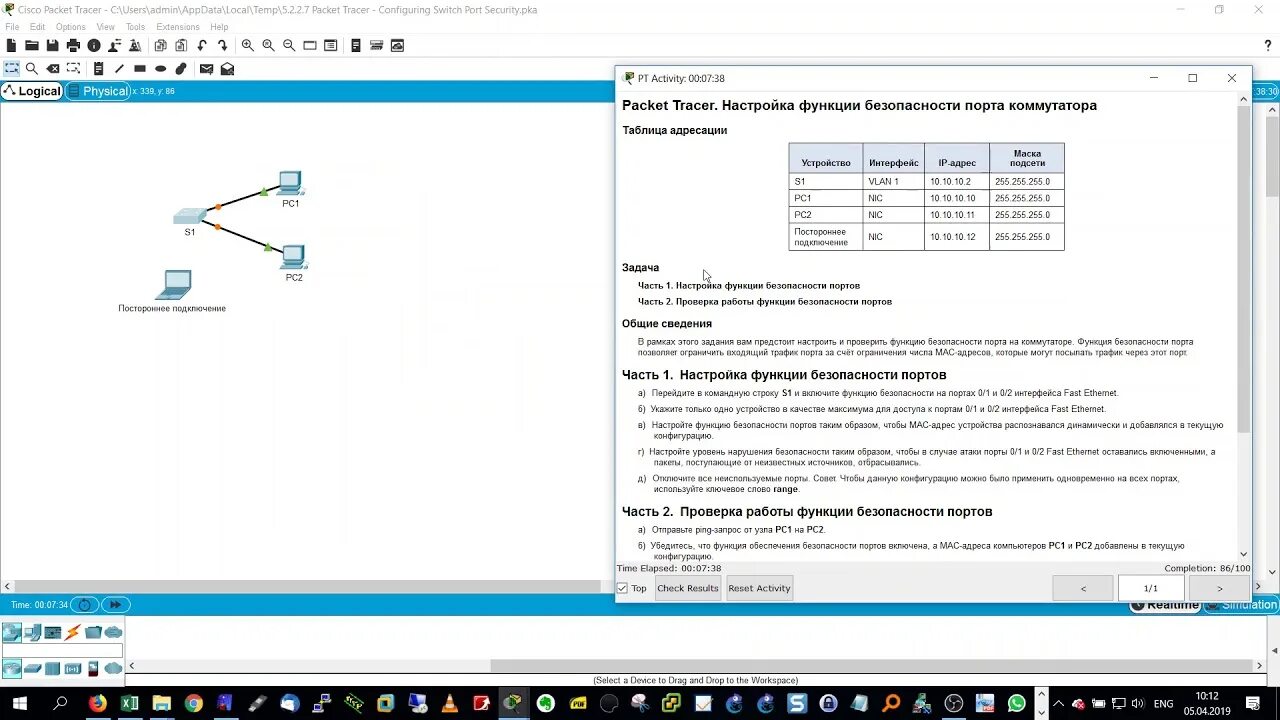Click the page number 1/1 field
Viewport: 1280px width, 720px height.
(x=1151, y=588)
